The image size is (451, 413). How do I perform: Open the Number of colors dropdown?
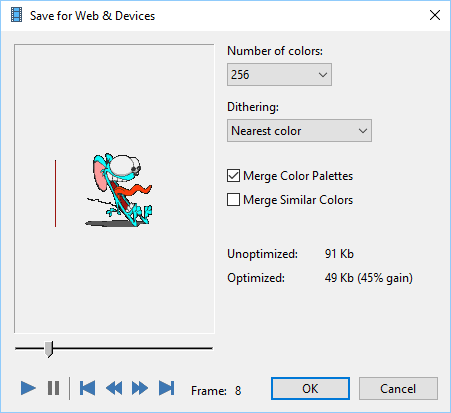pyautogui.click(x=279, y=75)
